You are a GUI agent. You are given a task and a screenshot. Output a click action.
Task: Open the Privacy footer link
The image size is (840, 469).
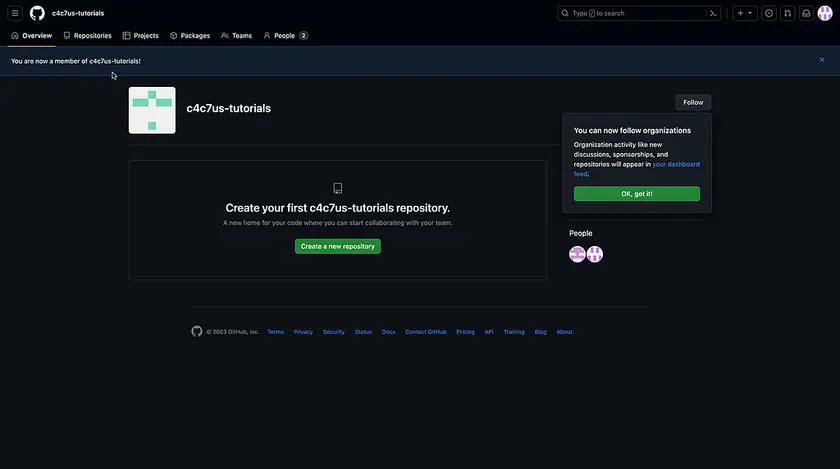pyautogui.click(x=303, y=332)
